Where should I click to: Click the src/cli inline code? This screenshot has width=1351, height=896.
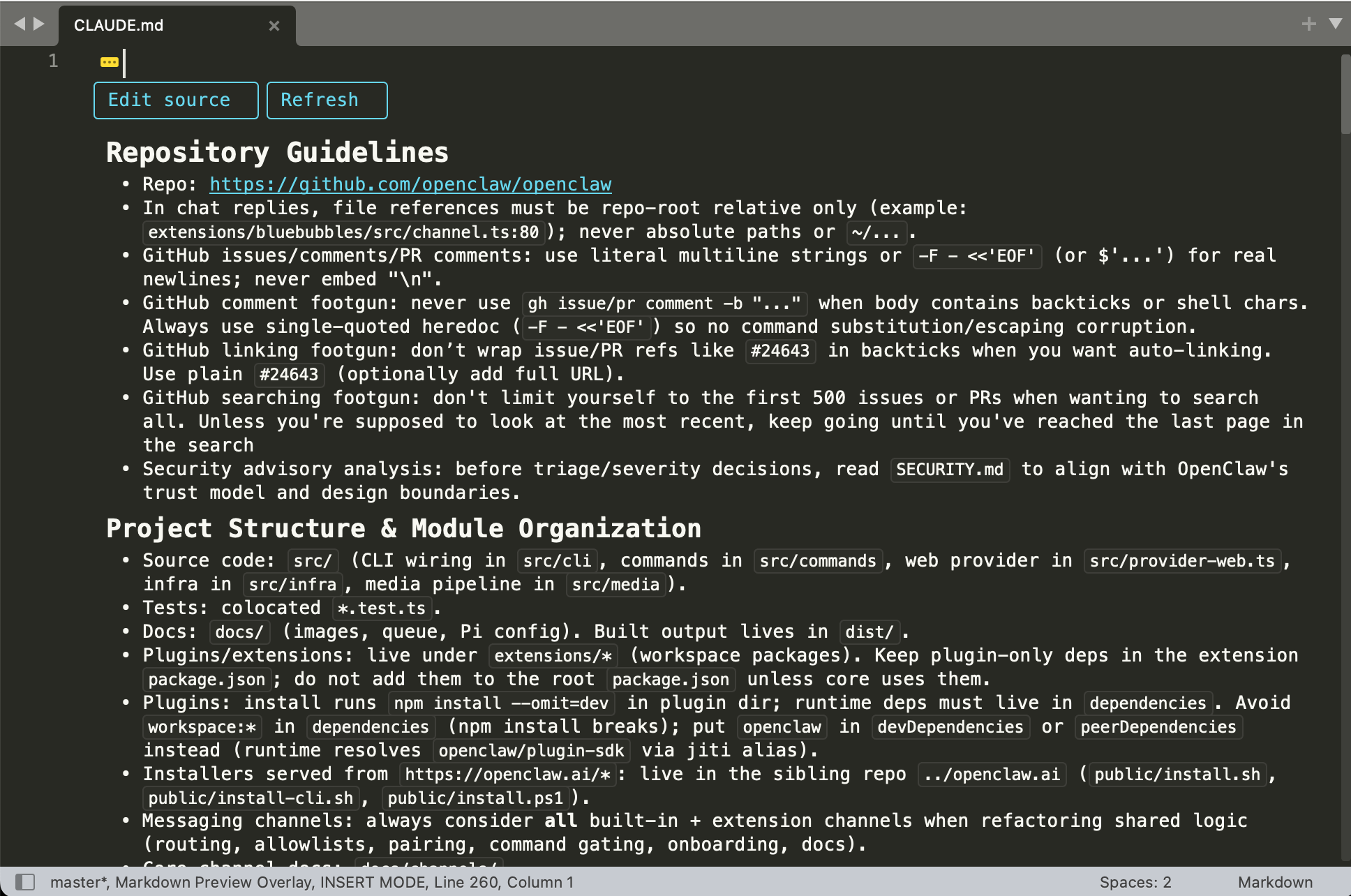pos(558,561)
